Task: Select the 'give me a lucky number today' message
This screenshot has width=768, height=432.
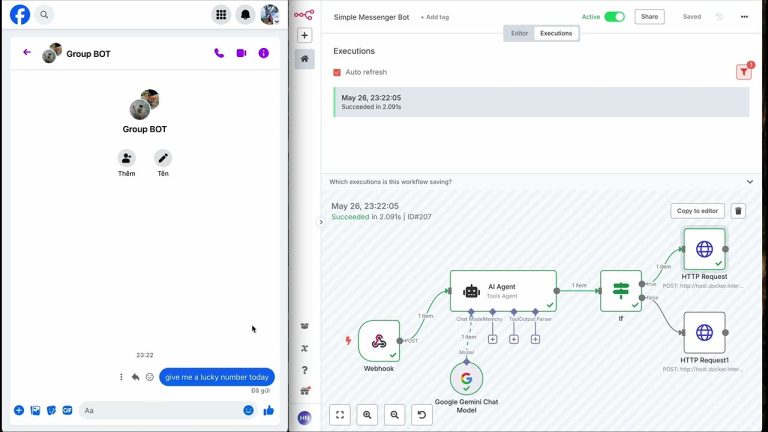Action: pos(217,377)
